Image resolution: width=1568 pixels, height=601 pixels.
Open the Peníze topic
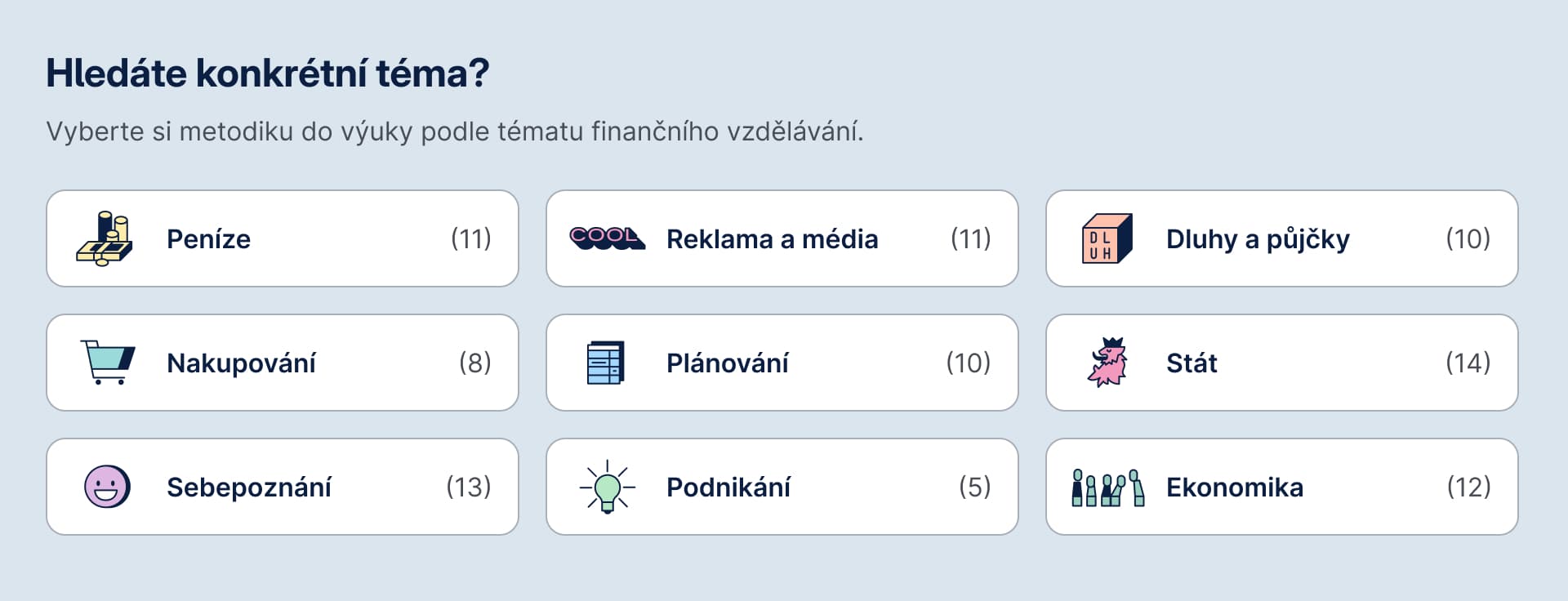click(x=208, y=239)
